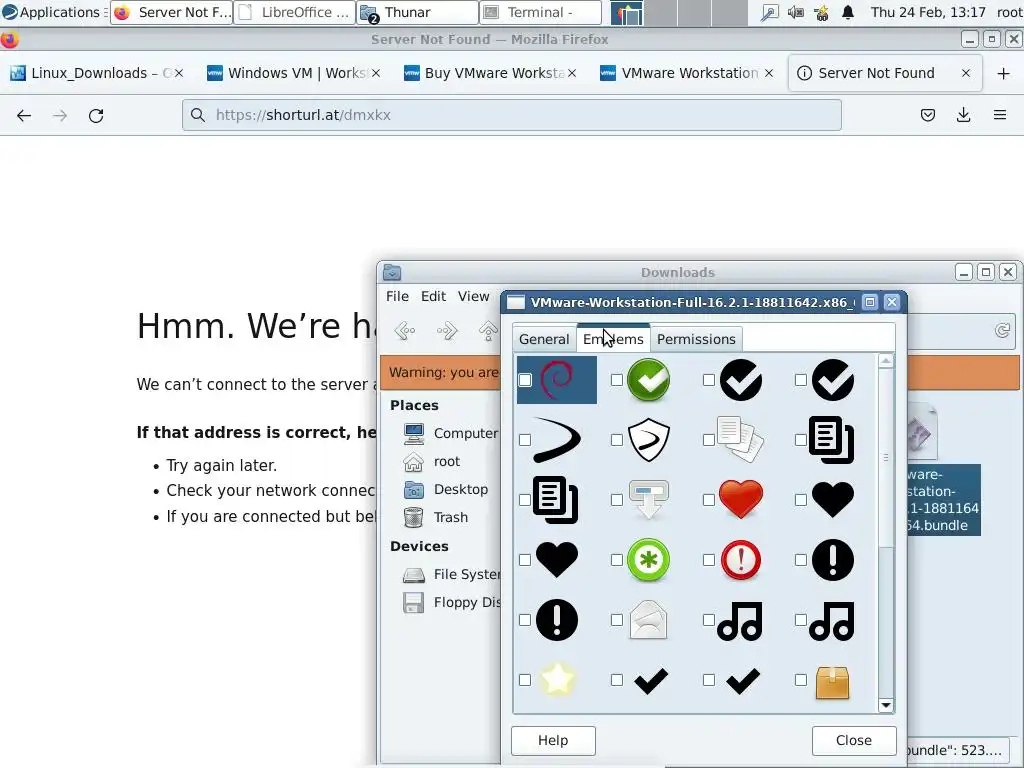Switch to Windows VM Firefox tab
This screenshot has width=1024, height=768.
[x=296, y=73]
